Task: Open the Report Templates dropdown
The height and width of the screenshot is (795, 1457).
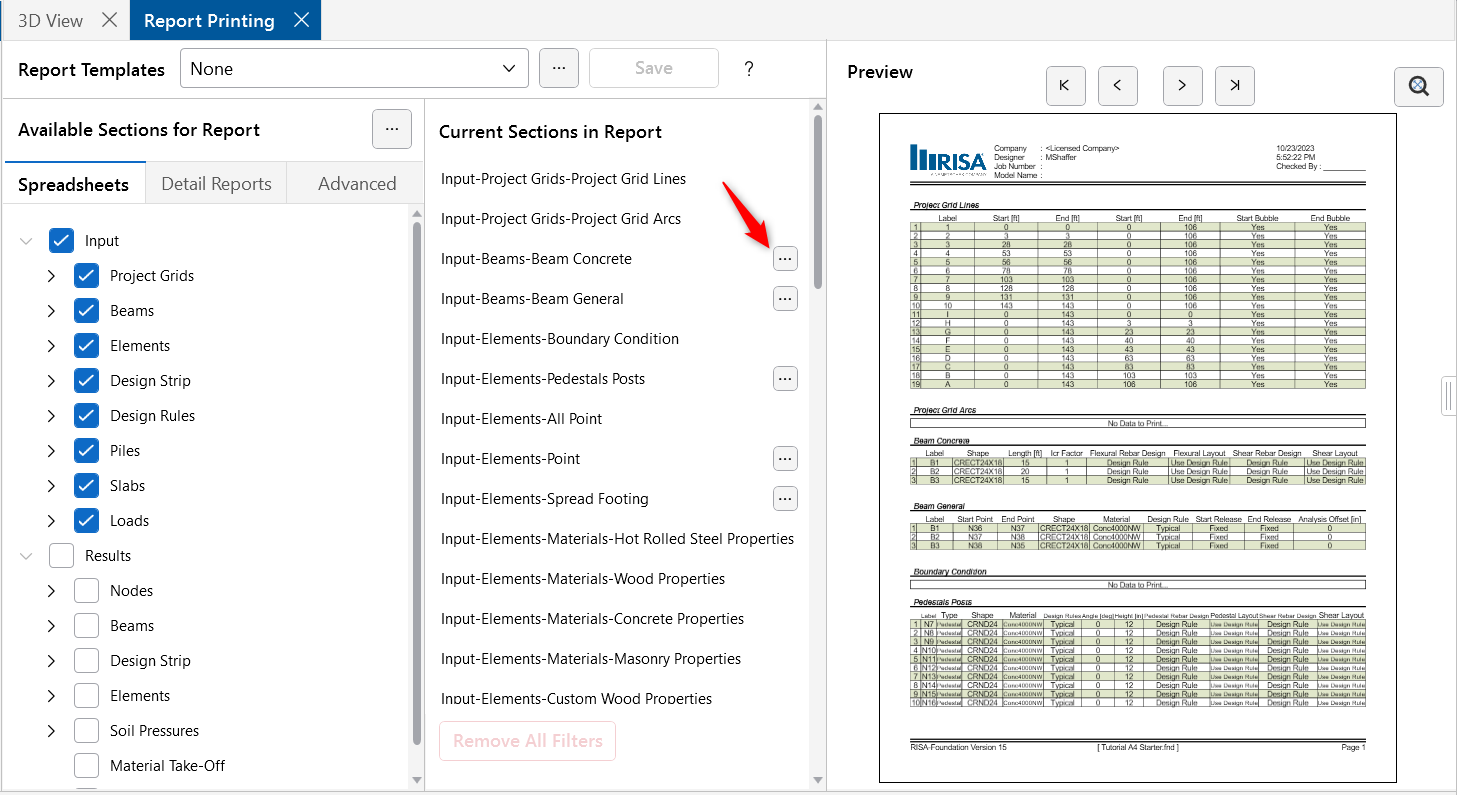Action: click(x=354, y=69)
